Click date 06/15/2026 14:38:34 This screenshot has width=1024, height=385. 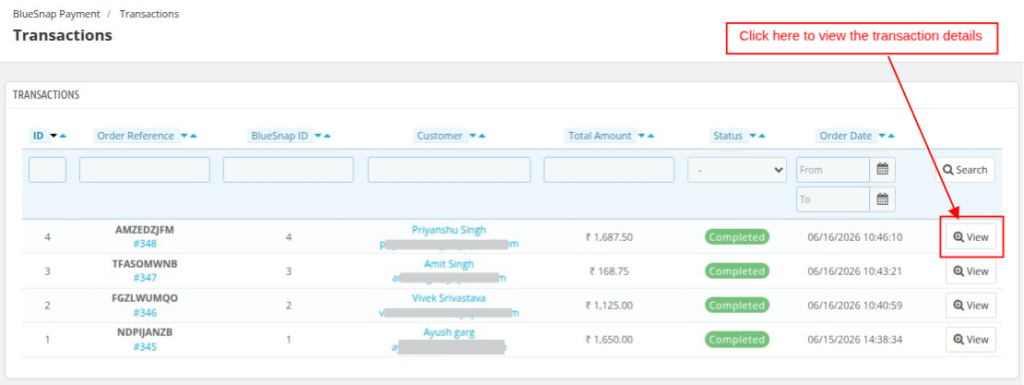click(855, 339)
